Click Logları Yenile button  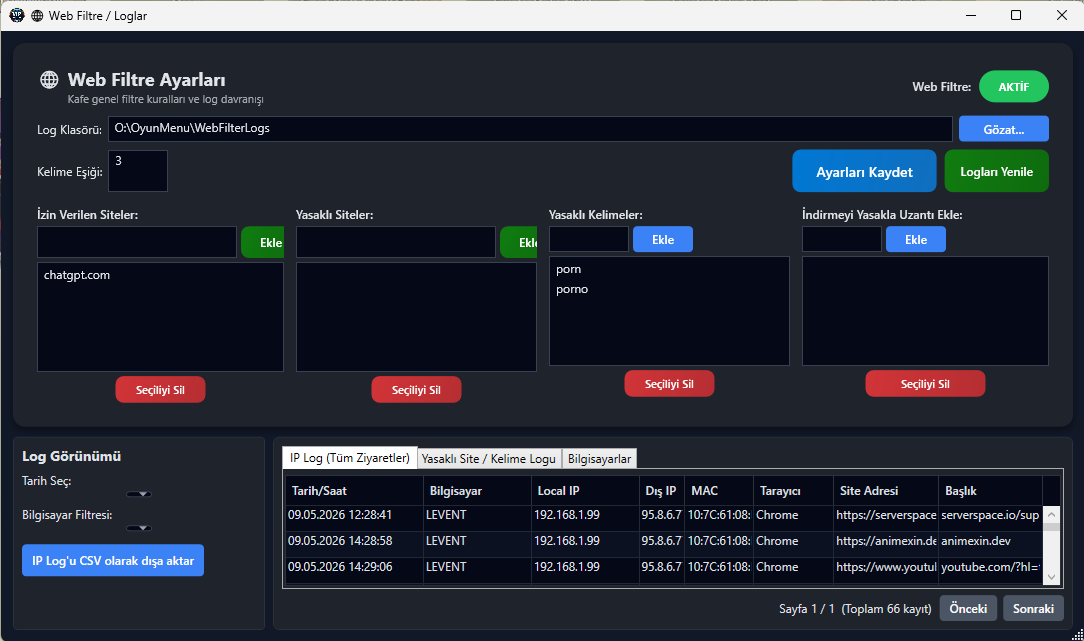coord(996,171)
